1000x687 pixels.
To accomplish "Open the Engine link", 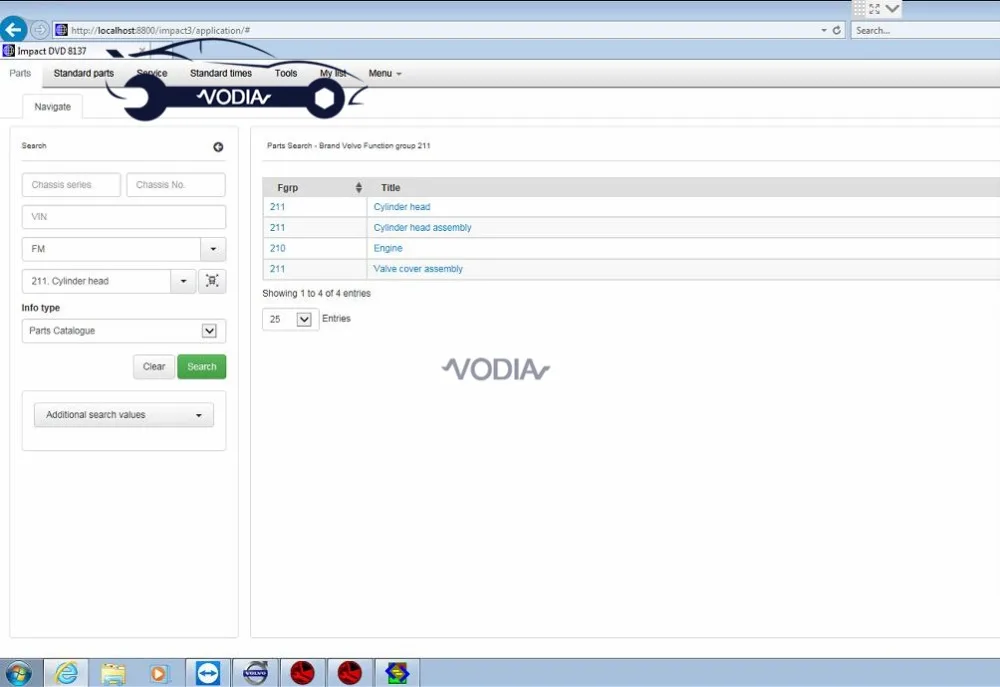I will [x=388, y=248].
